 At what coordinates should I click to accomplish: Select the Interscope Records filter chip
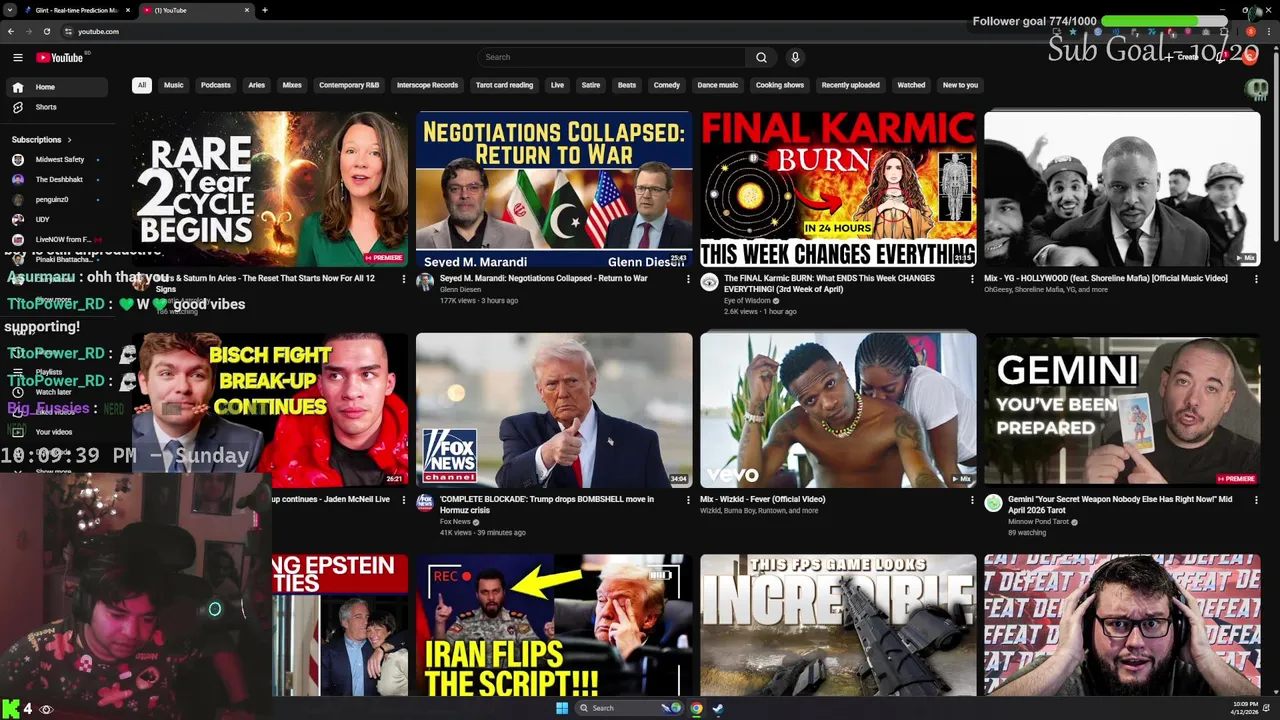(427, 85)
